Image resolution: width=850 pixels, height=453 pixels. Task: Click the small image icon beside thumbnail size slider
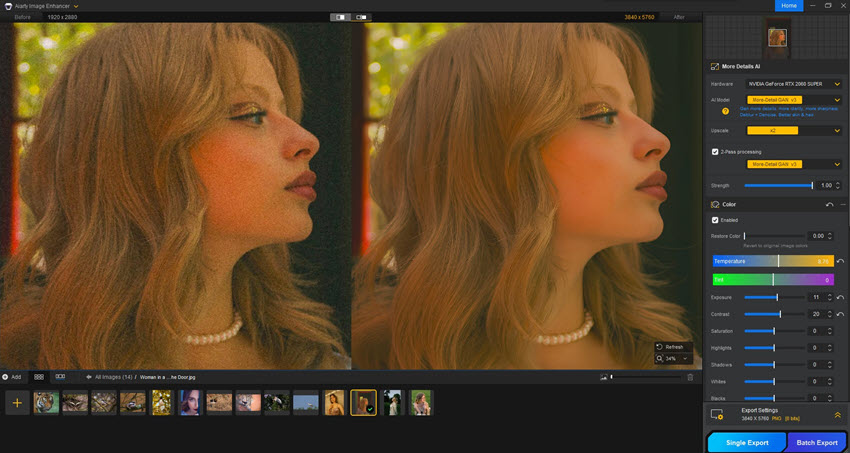click(603, 377)
